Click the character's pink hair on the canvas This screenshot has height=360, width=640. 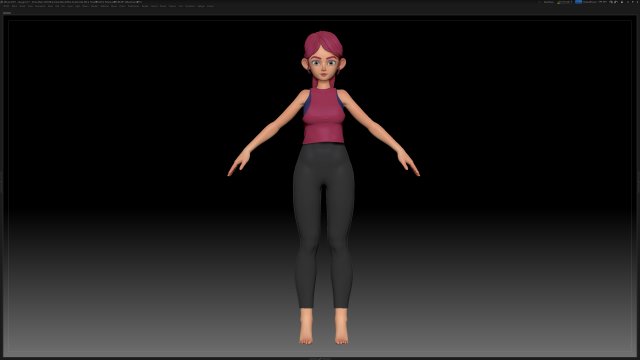click(323, 42)
